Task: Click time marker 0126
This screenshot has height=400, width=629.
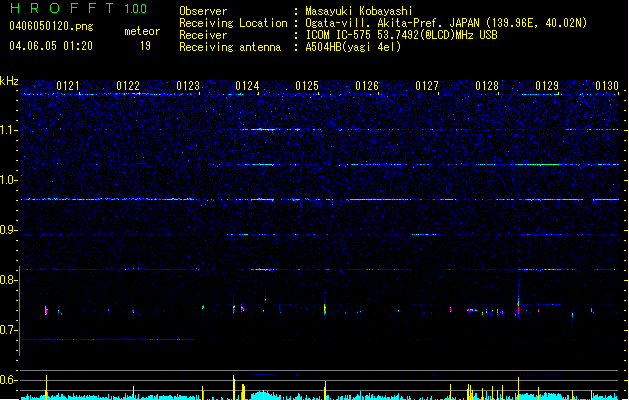Action: [367, 86]
